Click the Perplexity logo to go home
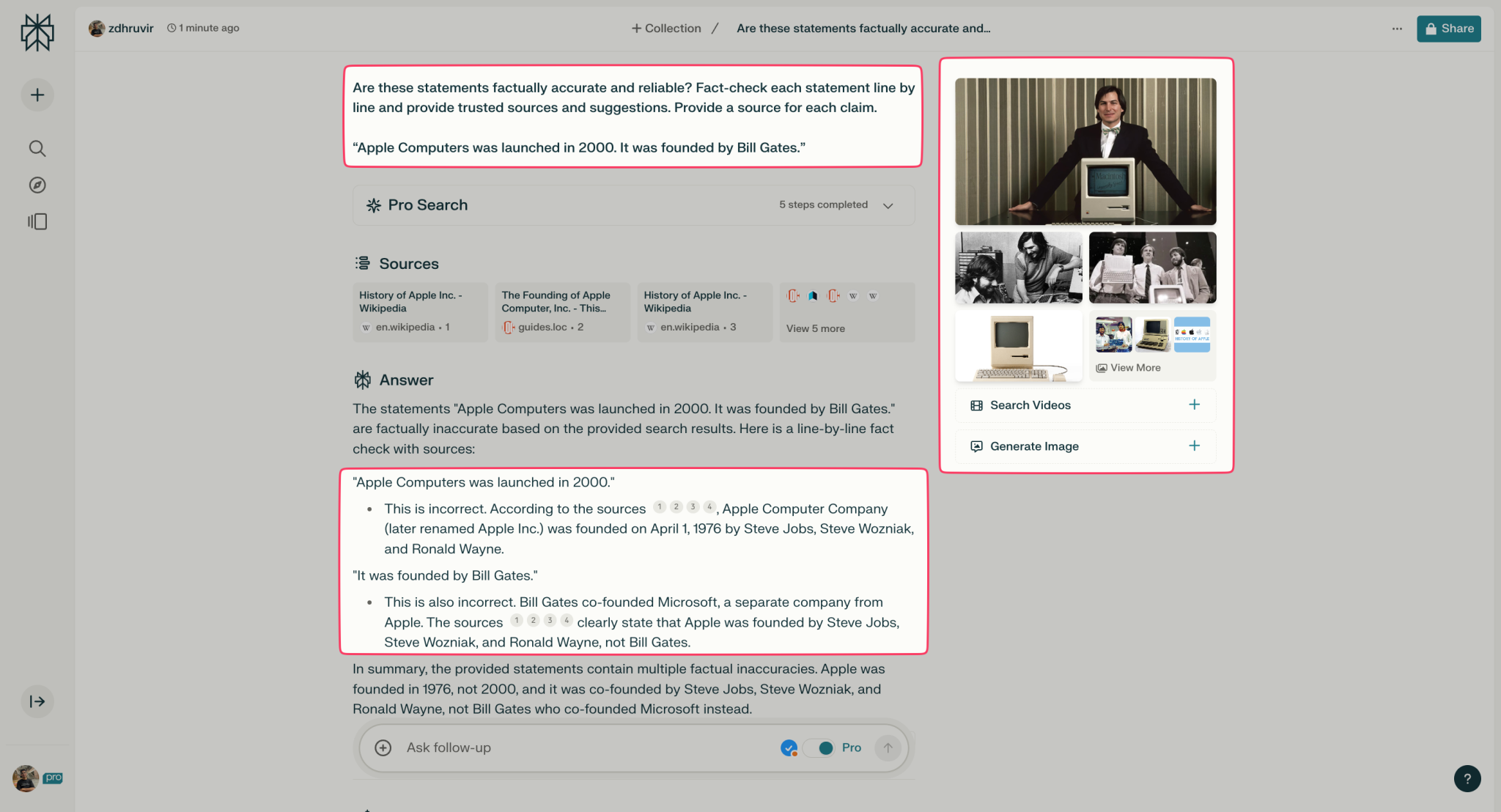 tap(39, 32)
